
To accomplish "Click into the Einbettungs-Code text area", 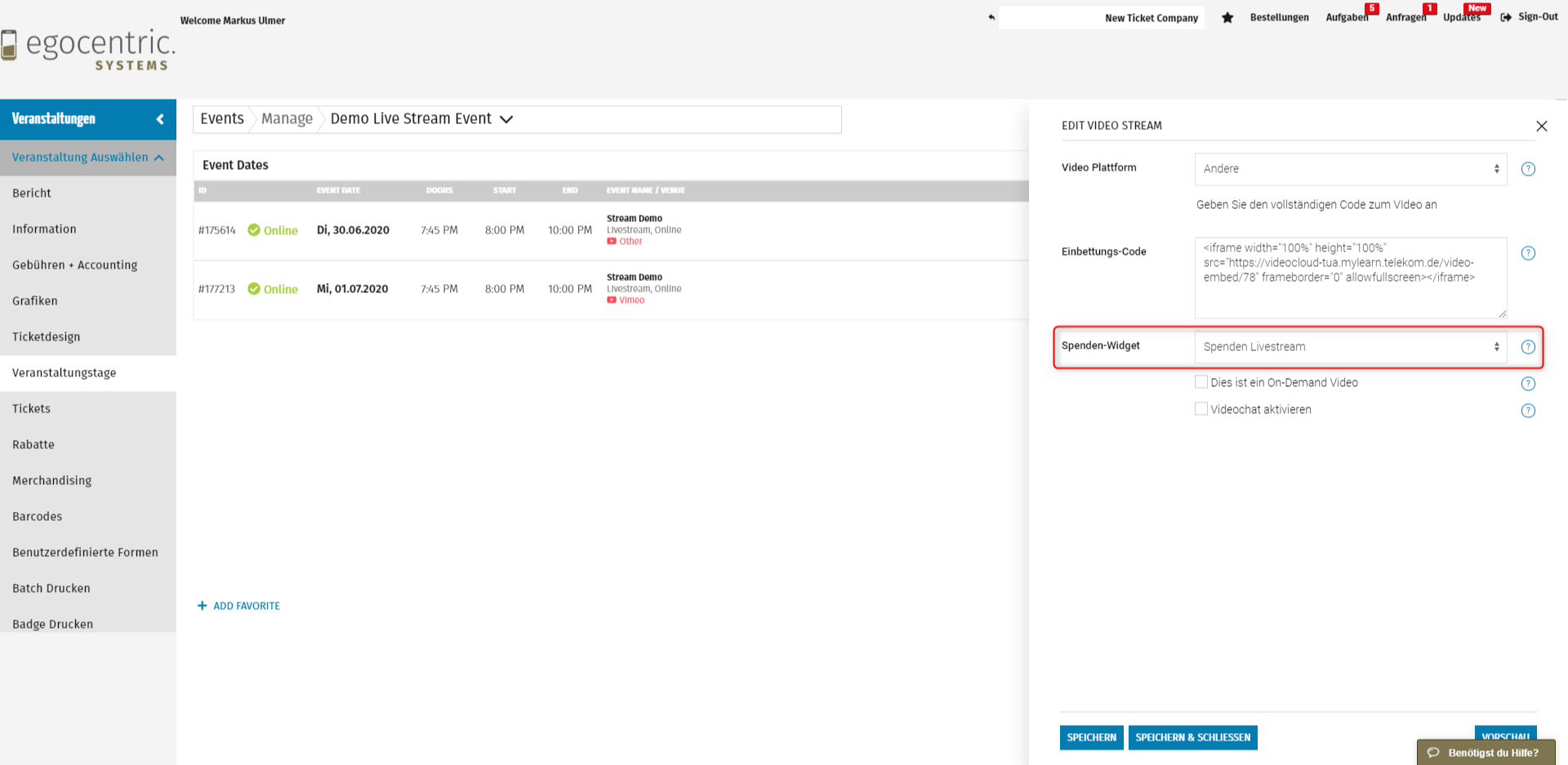I will (1350, 278).
